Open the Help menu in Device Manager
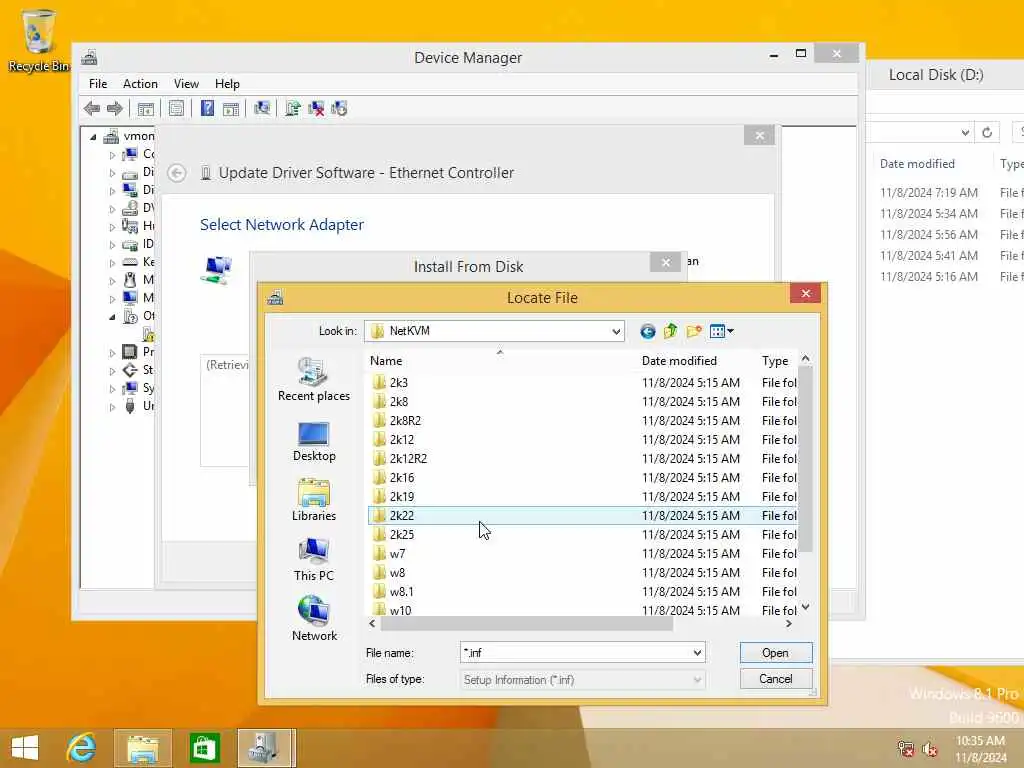The image size is (1024, 768). point(227,84)
